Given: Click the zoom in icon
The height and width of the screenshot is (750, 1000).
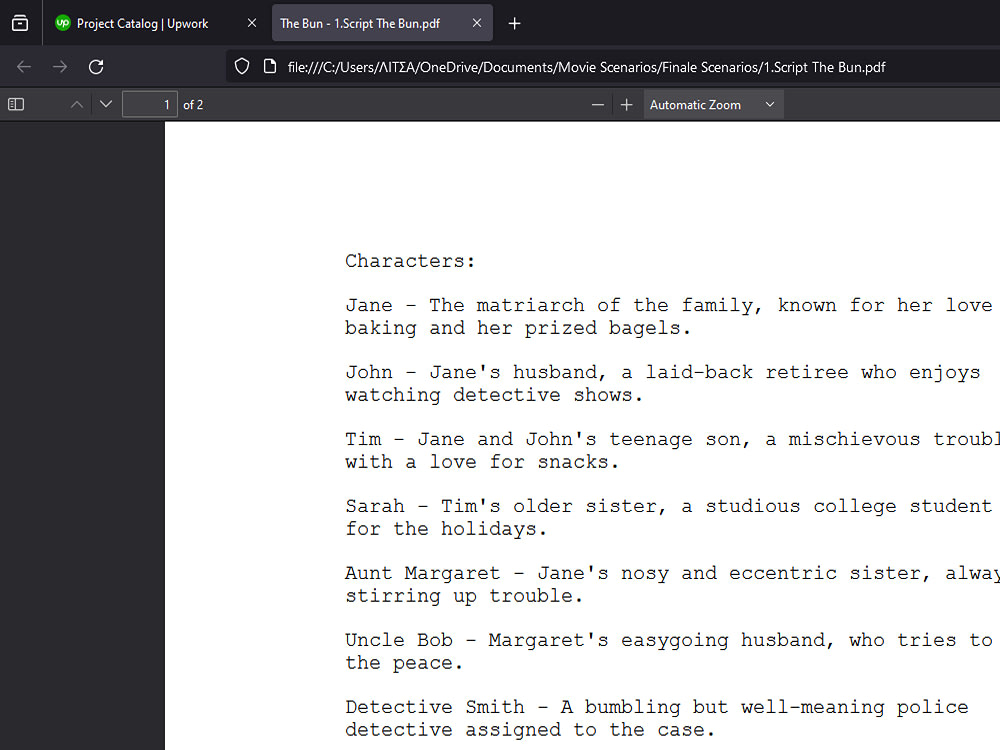Looking at the screenshot, I should pos(625,103).
